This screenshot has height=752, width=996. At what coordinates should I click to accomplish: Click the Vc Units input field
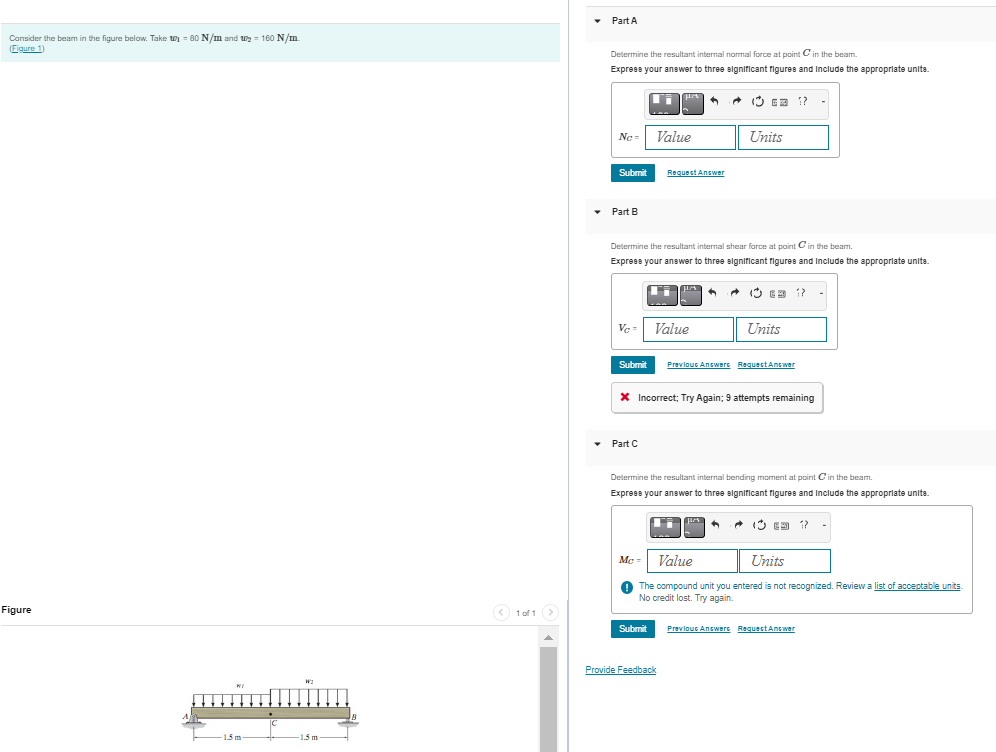point(781,329)
